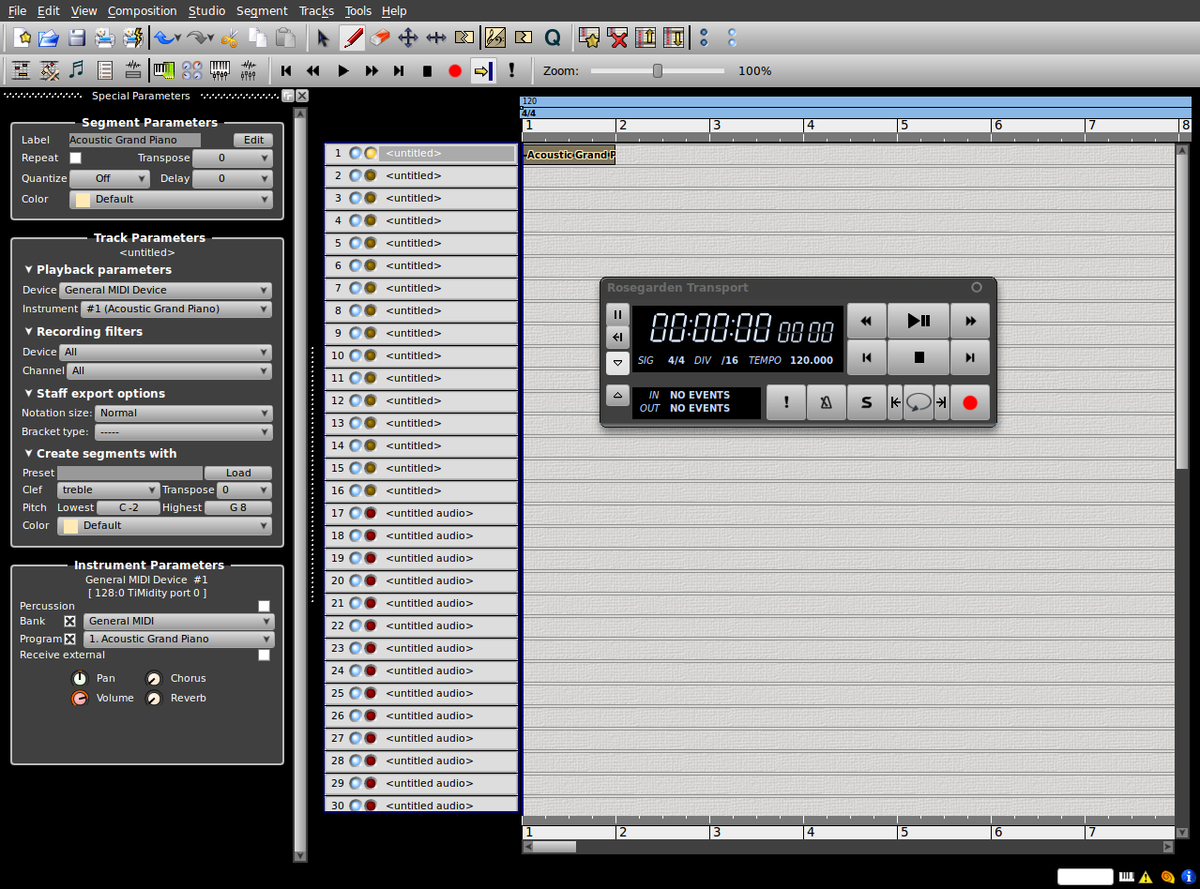
Task: Select the Acoustic Grand Piano segment on the timeline
Action: tap(568, 155)
